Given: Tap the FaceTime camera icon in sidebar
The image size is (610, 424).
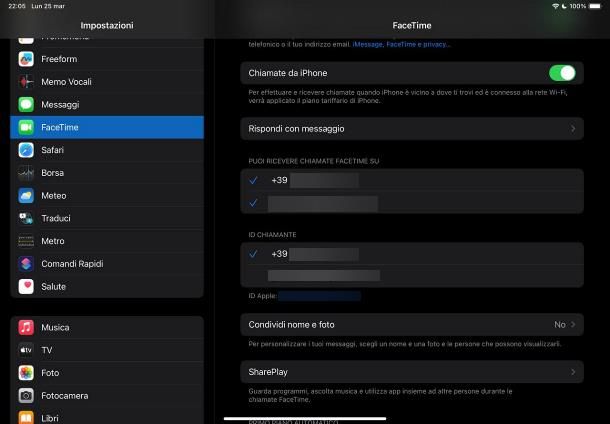Looking at the screenshot, I should (26, 127).
